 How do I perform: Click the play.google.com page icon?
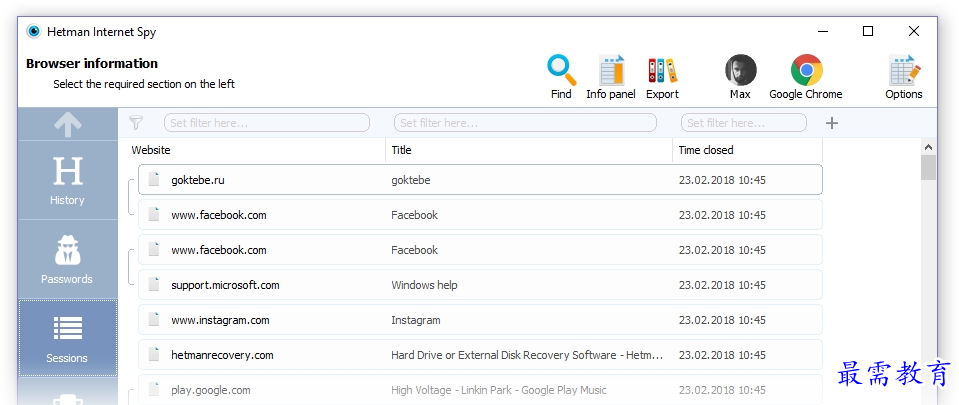click(154, 389)
